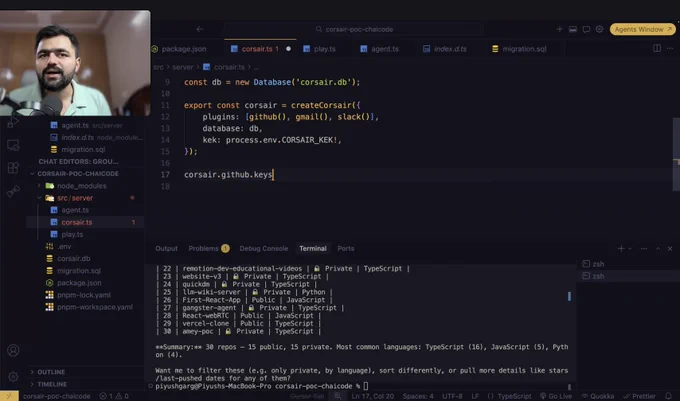The width and height of the screenshot is (680, 401).
Task: Select the second zsh terminal instance
Action: click(x=628, y=276)
